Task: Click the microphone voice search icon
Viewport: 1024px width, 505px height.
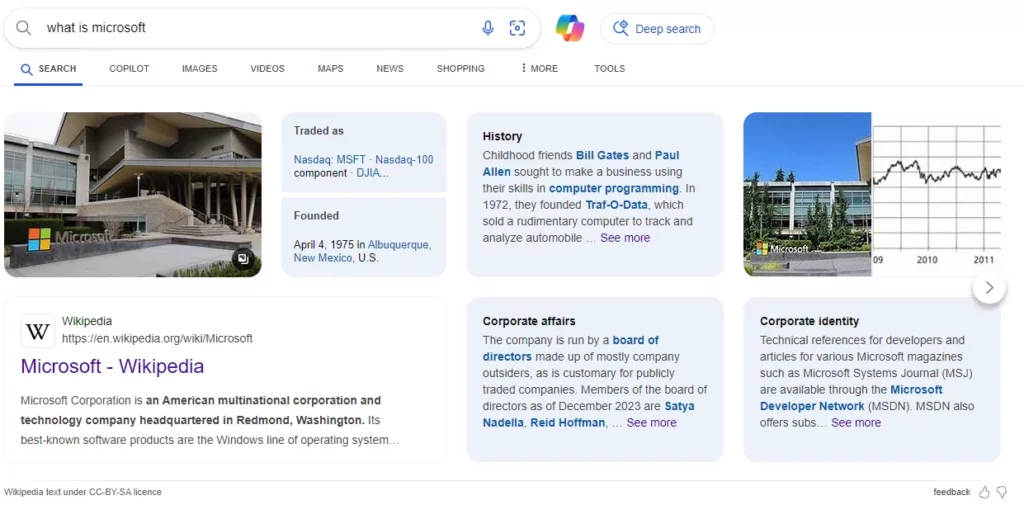Action: [x=488, y=28]
